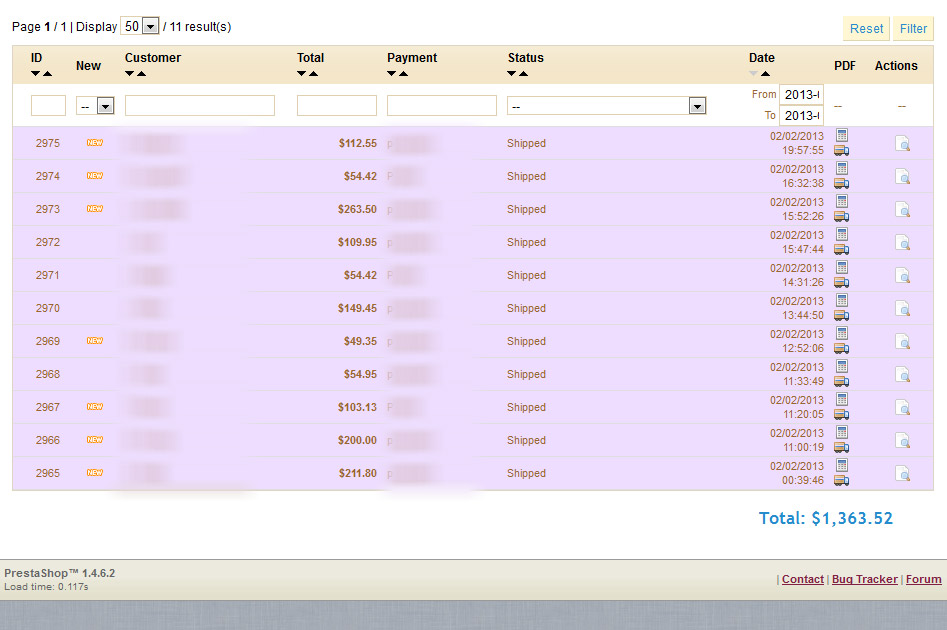
Task: Open delivery slip for order 2971
Action: point(842,283)
